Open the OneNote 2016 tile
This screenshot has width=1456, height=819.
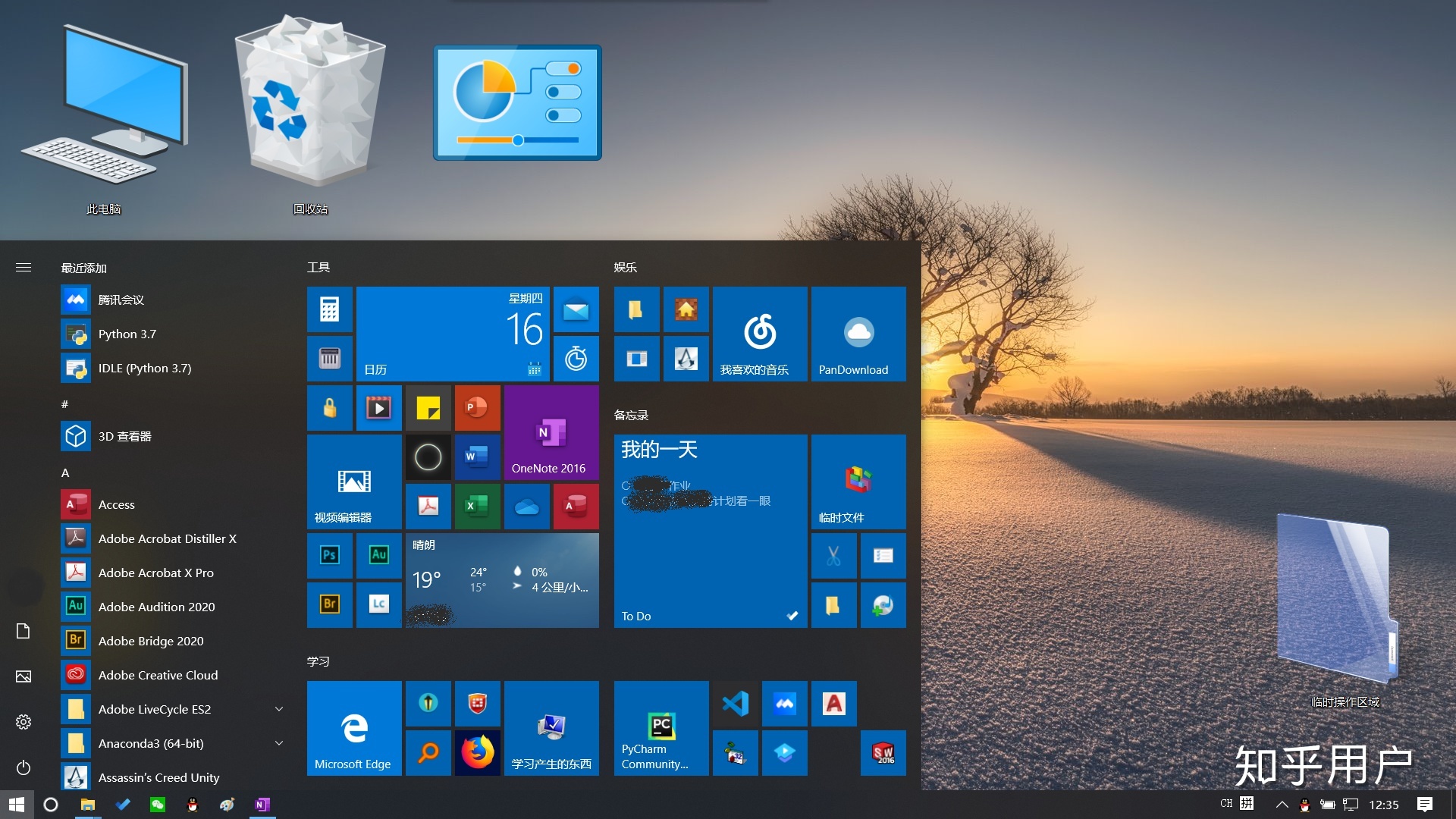(x=551, y=433)
